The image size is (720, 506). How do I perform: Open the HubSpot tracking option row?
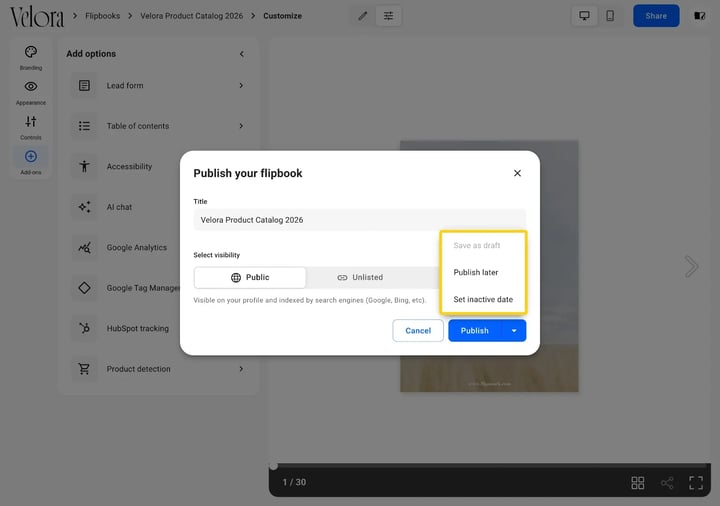[x=126, y=328]
